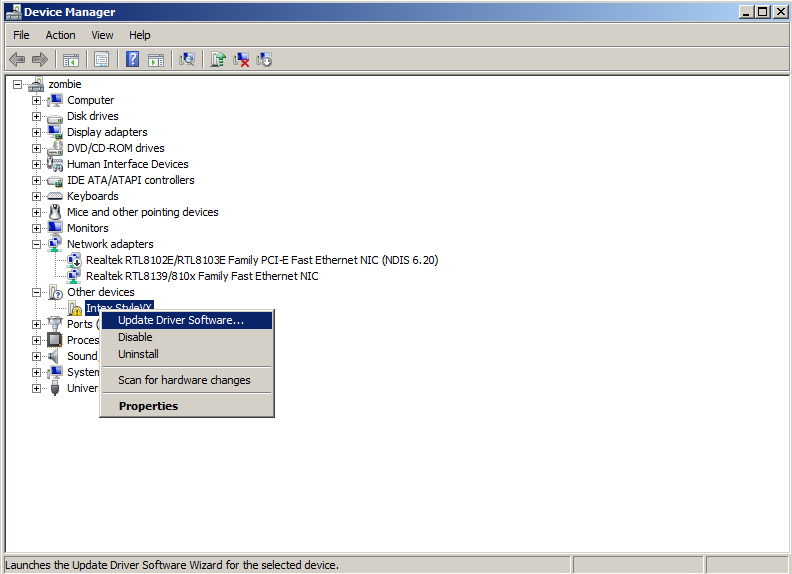The image size is (792, 574).
Task: Open the Help menu
Action: pos(139,35)
